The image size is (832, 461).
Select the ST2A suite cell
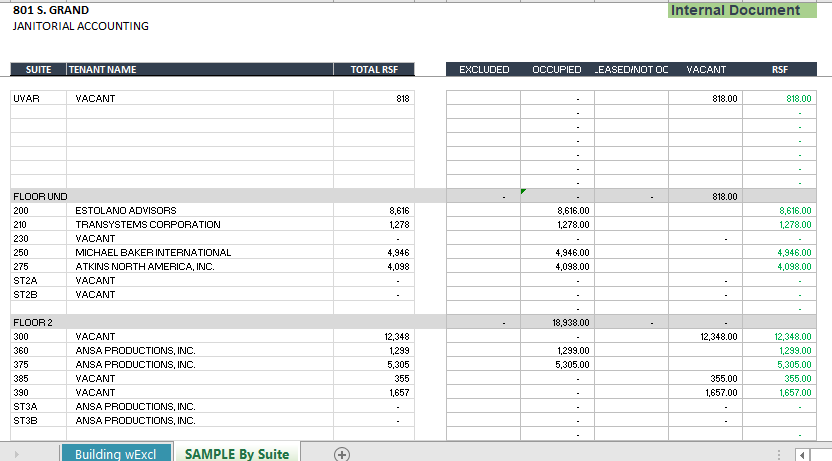39,281
